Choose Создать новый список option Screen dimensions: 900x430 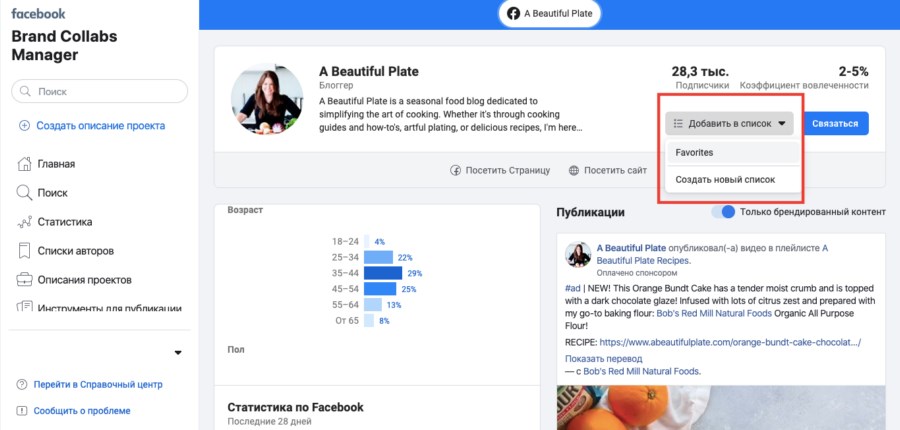(x=725, y=180)
